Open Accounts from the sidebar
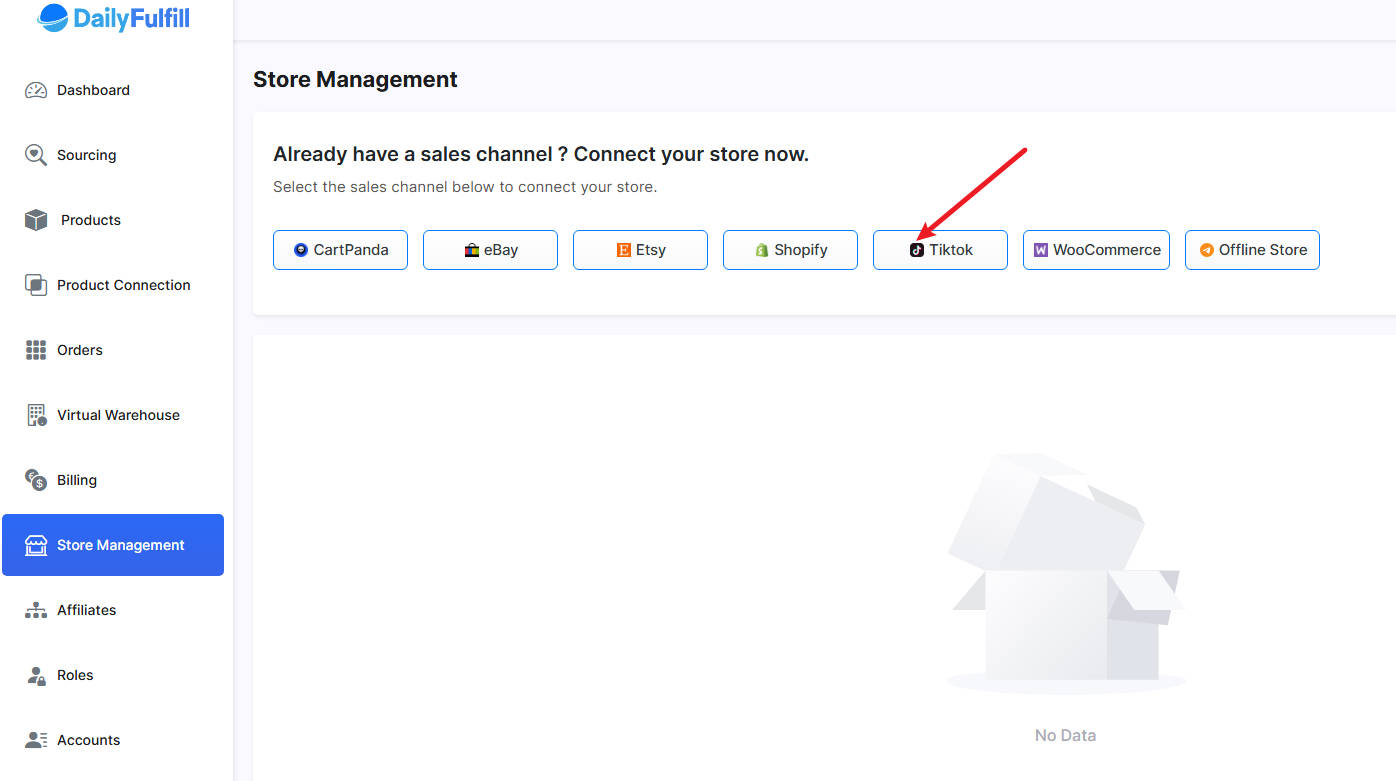The height and width of the screenshot is (781, 1396). coord(88,740)
